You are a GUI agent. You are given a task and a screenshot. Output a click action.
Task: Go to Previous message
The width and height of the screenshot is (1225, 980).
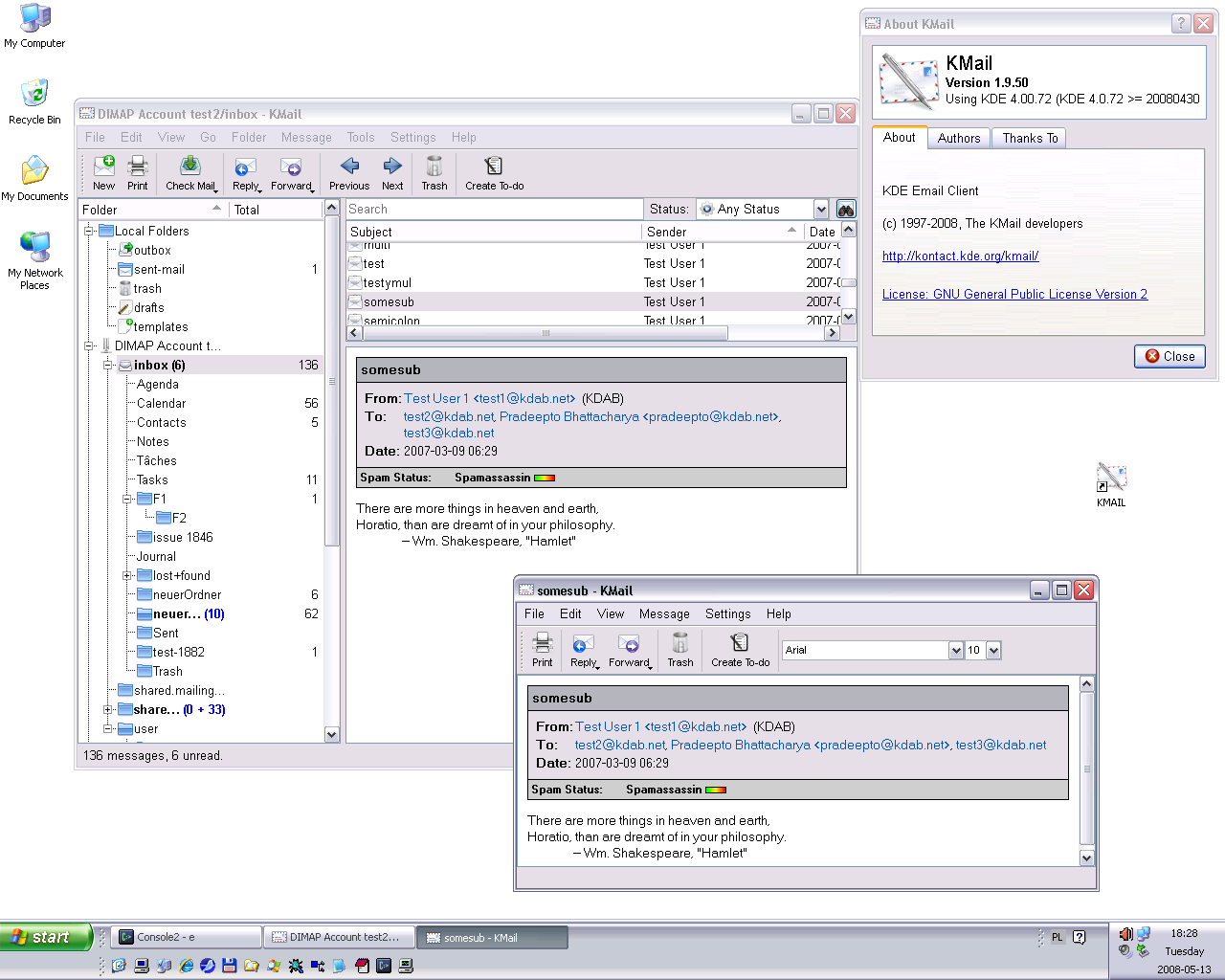click(349, 173)
